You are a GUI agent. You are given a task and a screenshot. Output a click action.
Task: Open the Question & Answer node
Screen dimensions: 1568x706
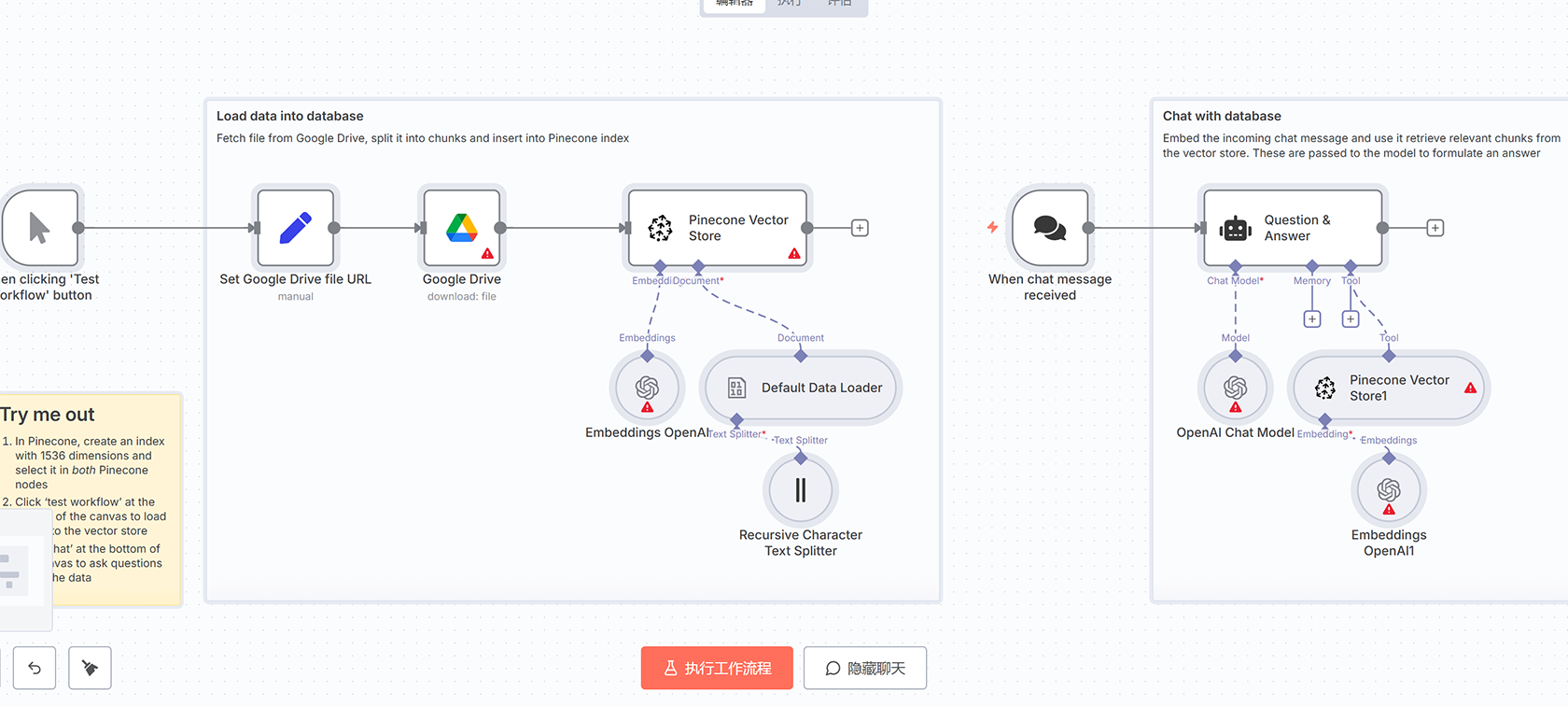point(1293,228)
